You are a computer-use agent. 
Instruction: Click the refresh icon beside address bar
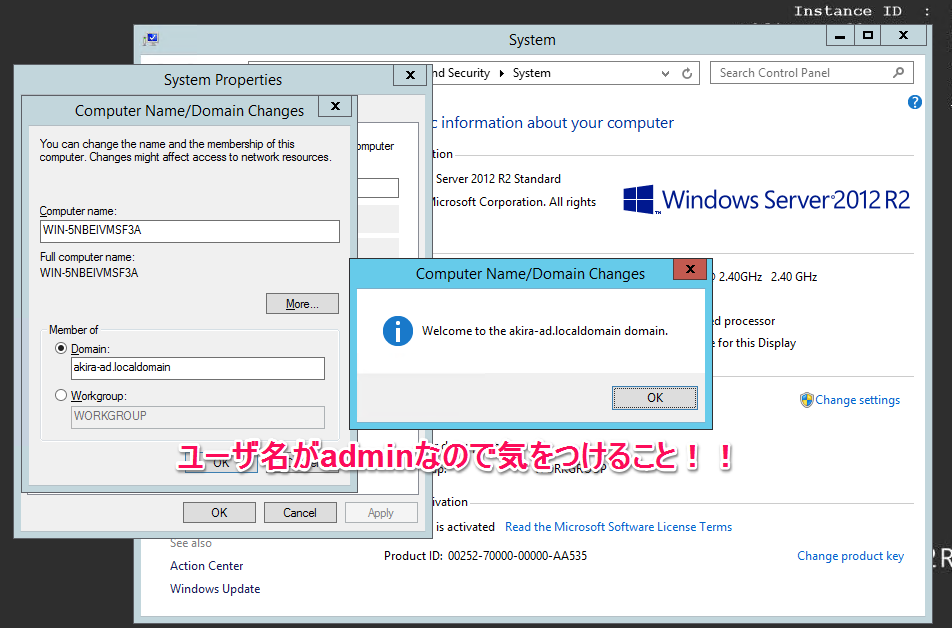click(x=687, y=73)
